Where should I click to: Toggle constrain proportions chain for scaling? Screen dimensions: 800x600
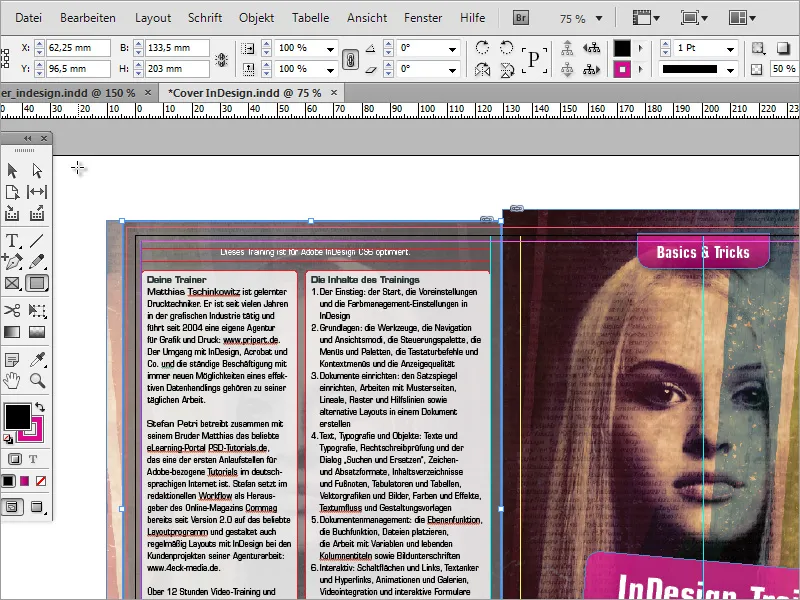pos(350,59)
